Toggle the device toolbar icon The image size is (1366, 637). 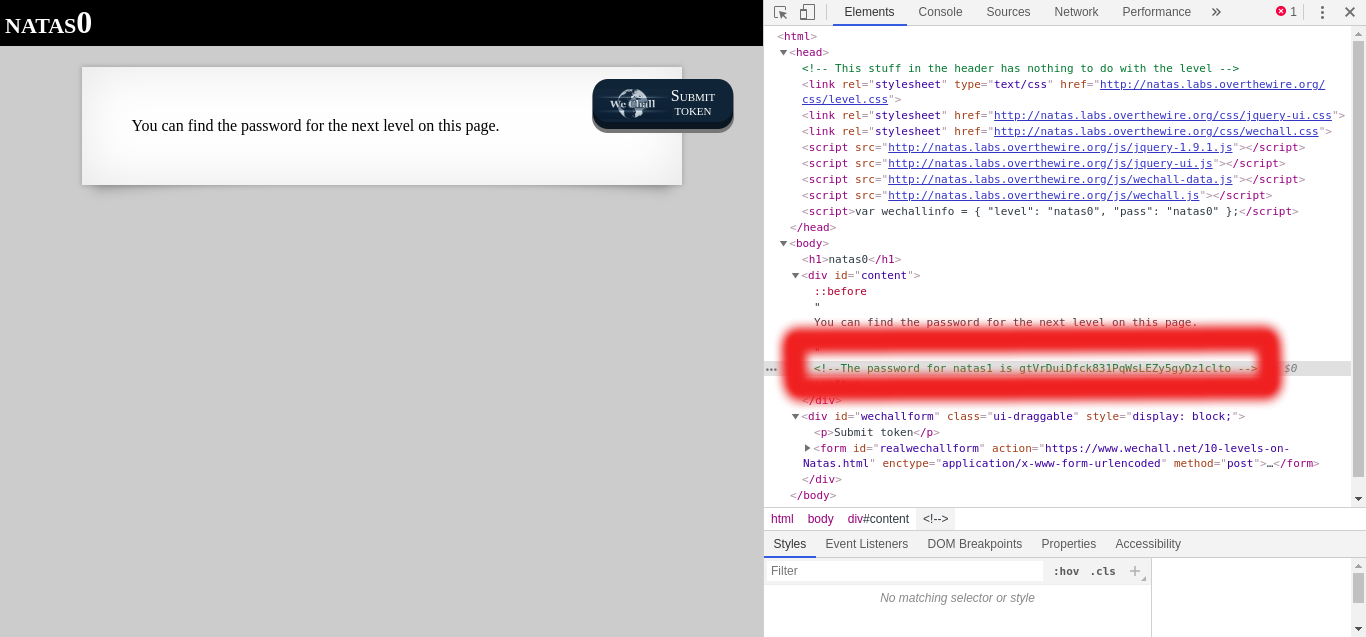coord(807,12)
